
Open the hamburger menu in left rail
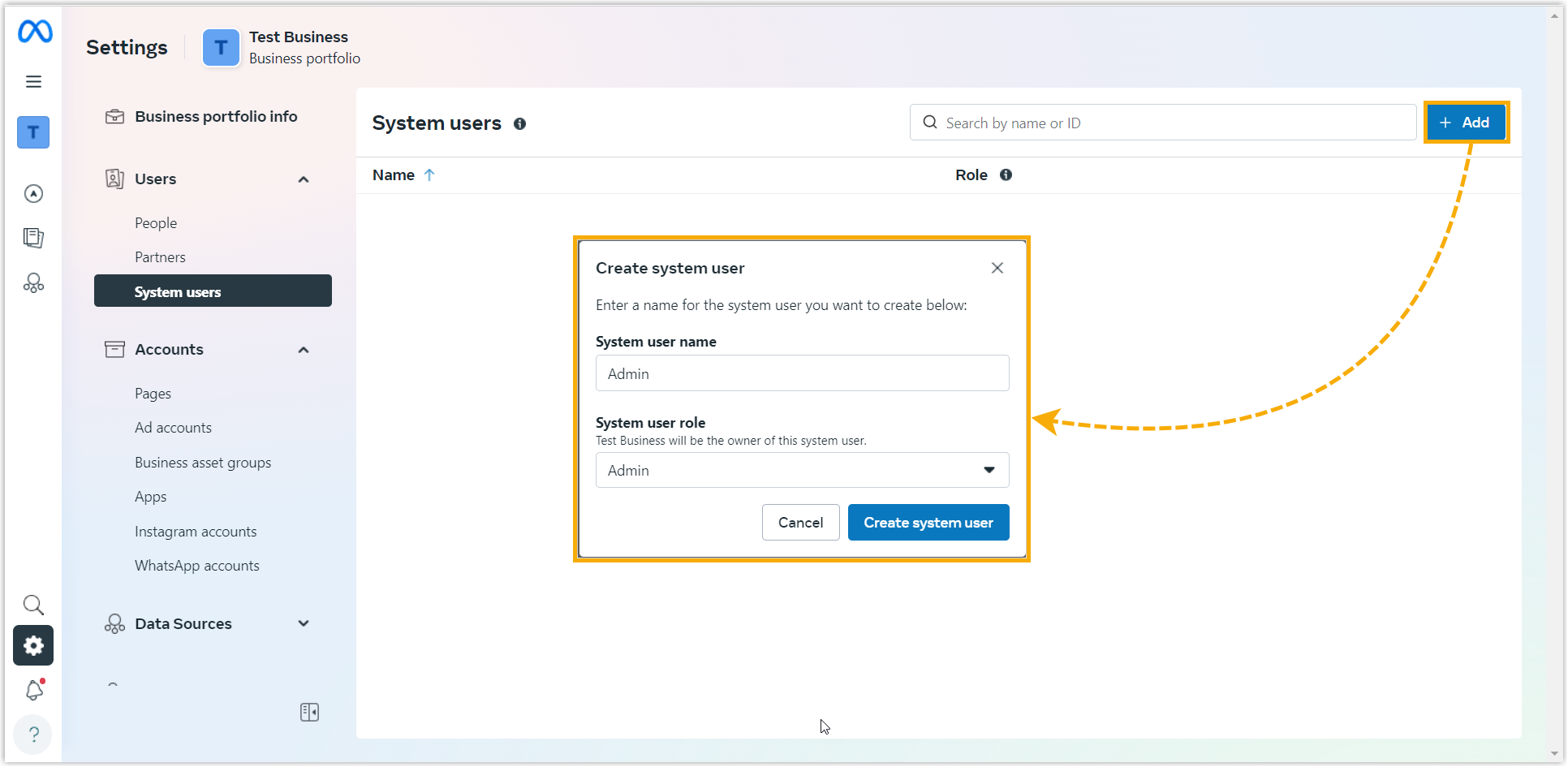coord(33,81)
